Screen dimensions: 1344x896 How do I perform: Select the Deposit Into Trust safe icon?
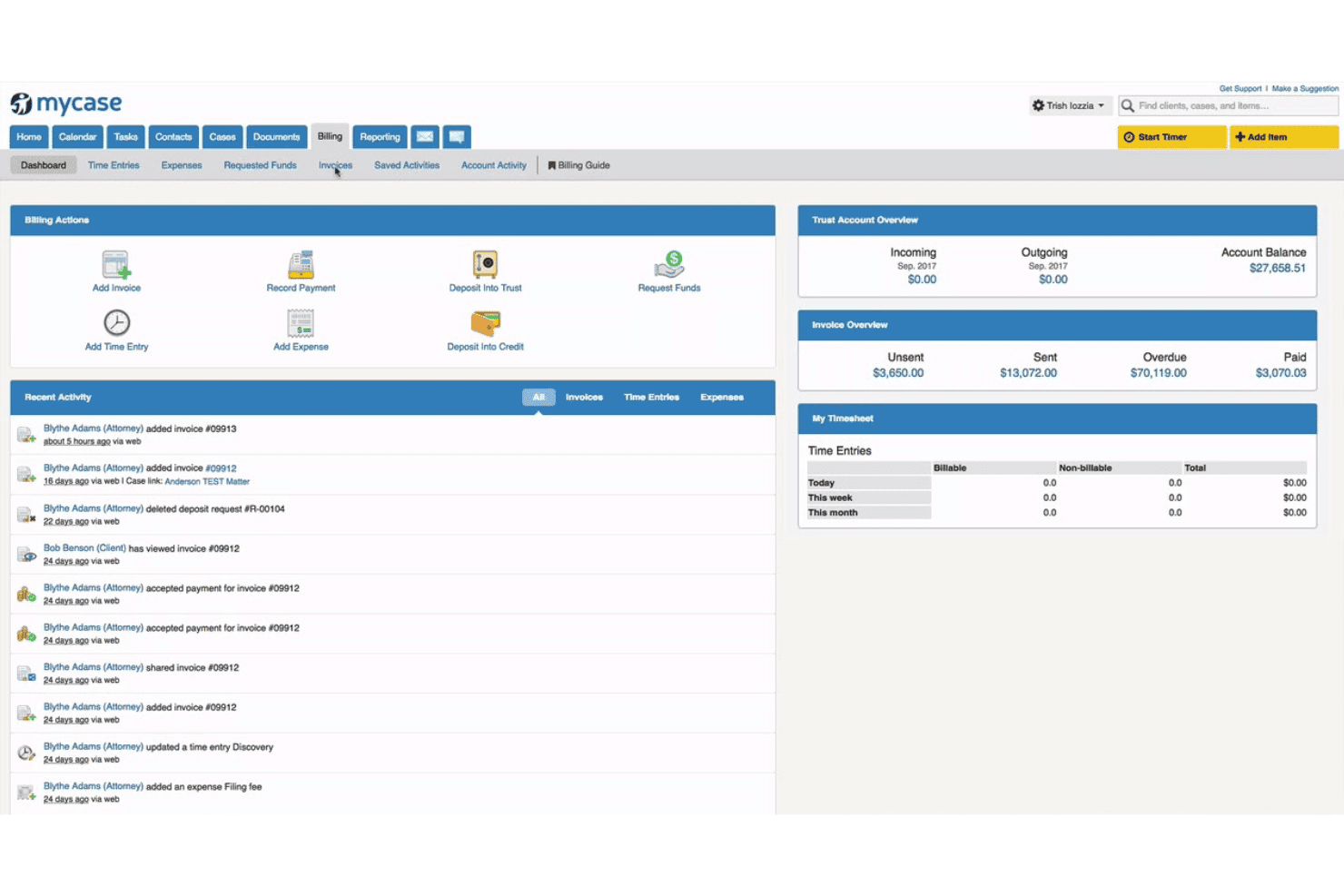coord(485,264)
